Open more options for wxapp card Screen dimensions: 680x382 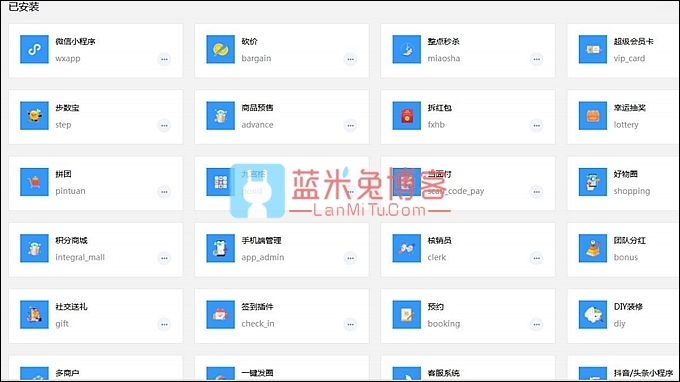[164, 59]
